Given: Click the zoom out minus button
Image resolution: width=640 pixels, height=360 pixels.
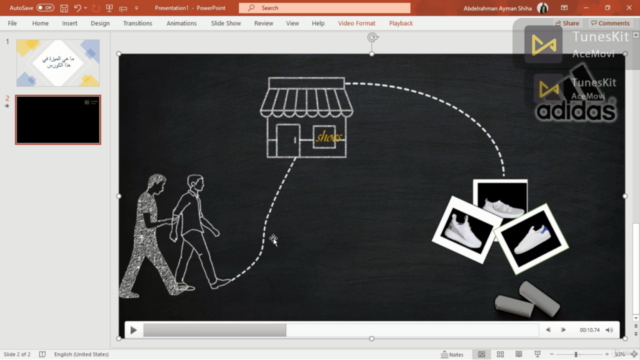Looking at the screenshot, I should 552,354.
